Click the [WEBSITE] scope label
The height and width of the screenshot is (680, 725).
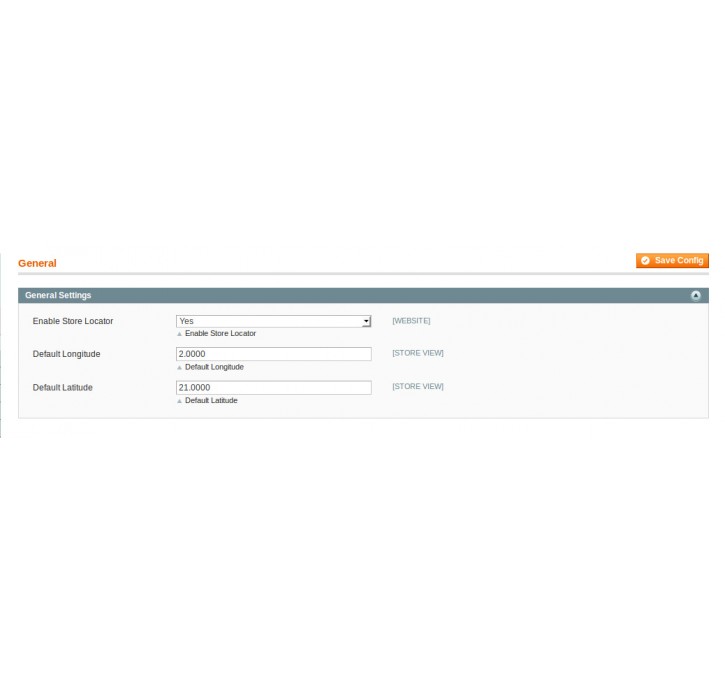(x=411, y=320)
